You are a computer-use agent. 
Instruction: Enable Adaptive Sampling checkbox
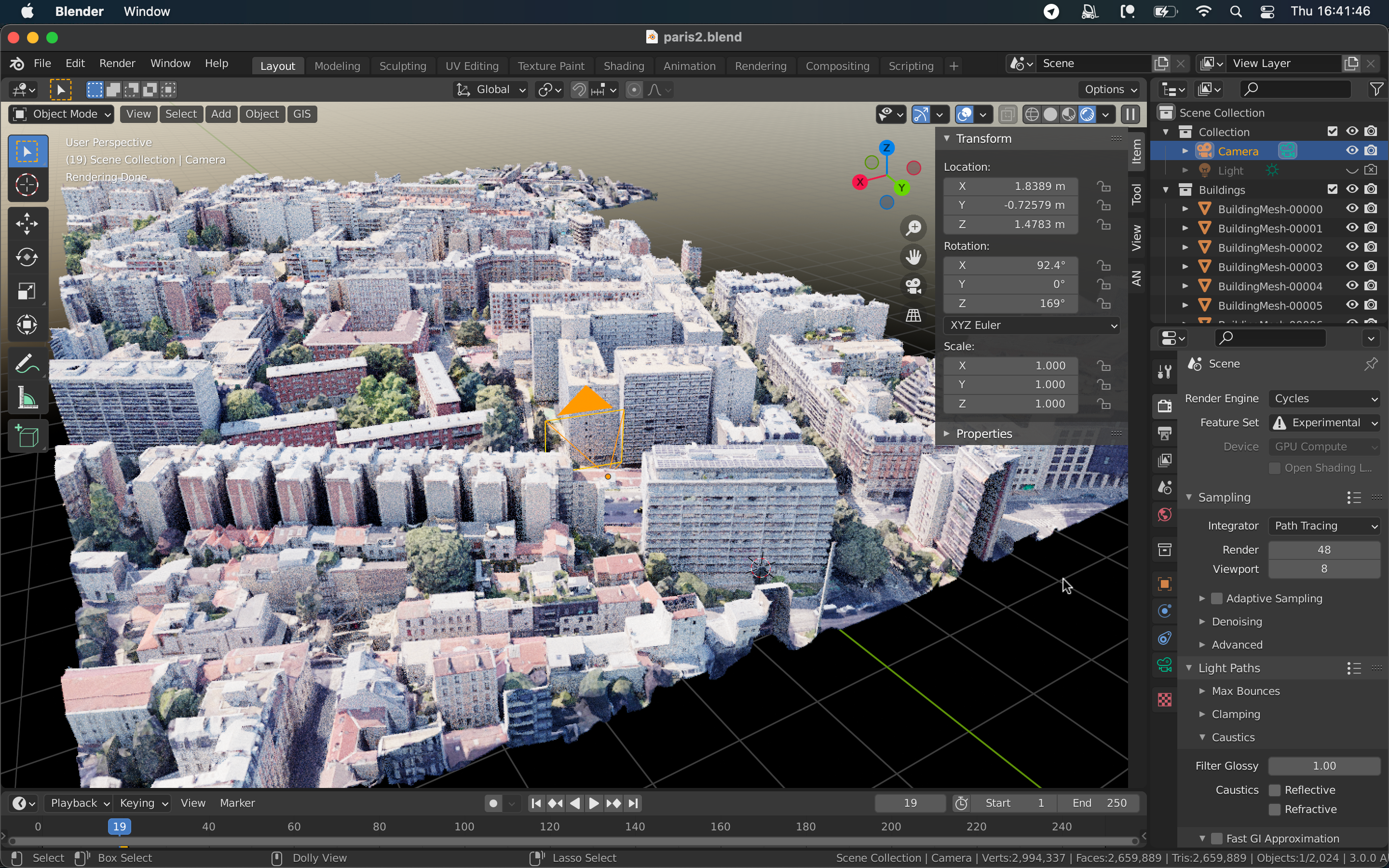point(1216,598)
